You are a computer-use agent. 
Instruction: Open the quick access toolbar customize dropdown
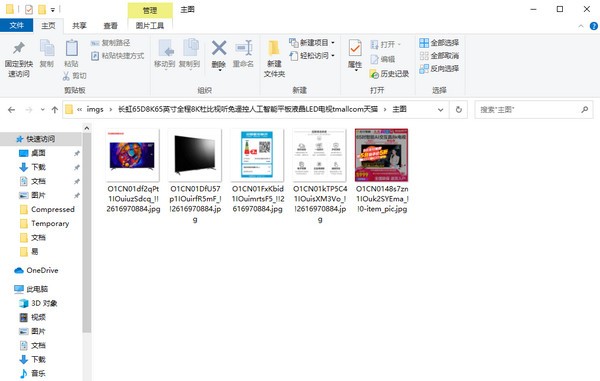click(x=53, y=10)
